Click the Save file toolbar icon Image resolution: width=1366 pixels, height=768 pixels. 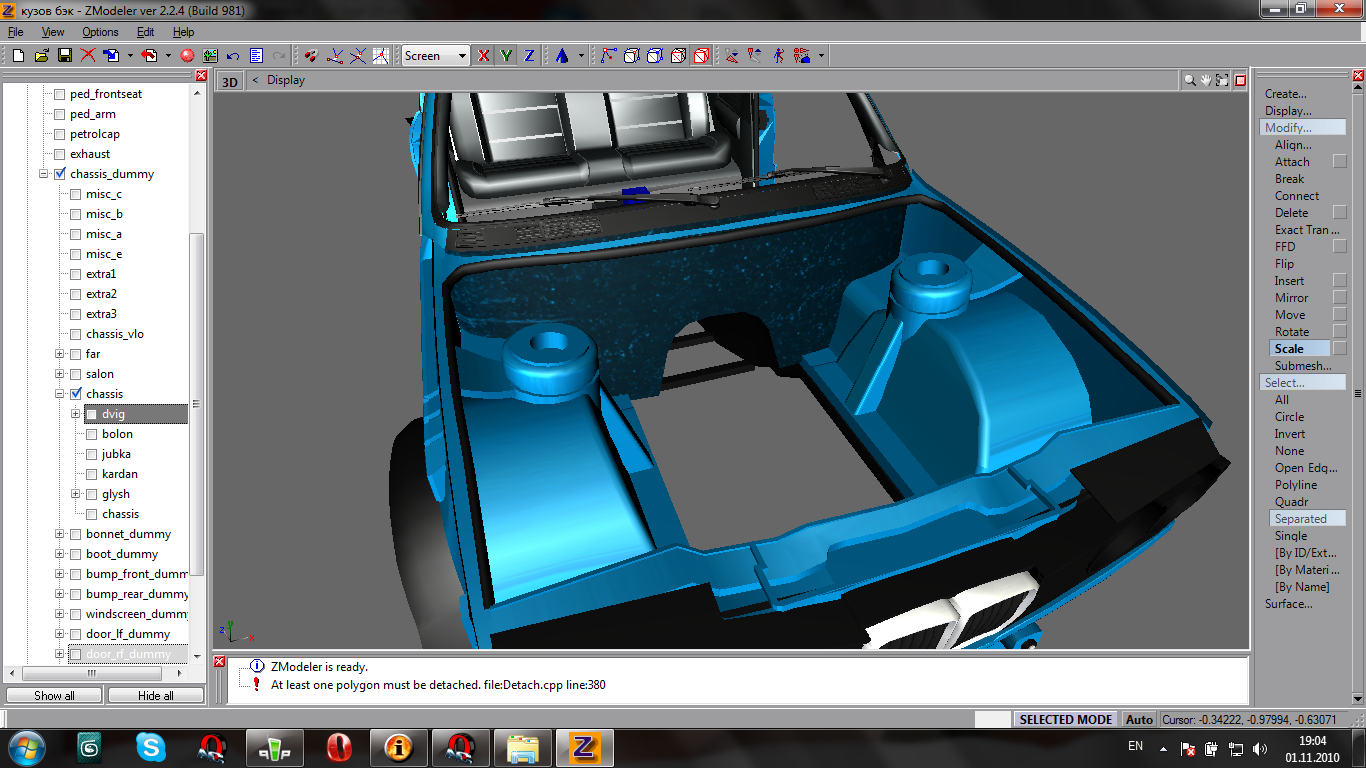coord(64,56)
